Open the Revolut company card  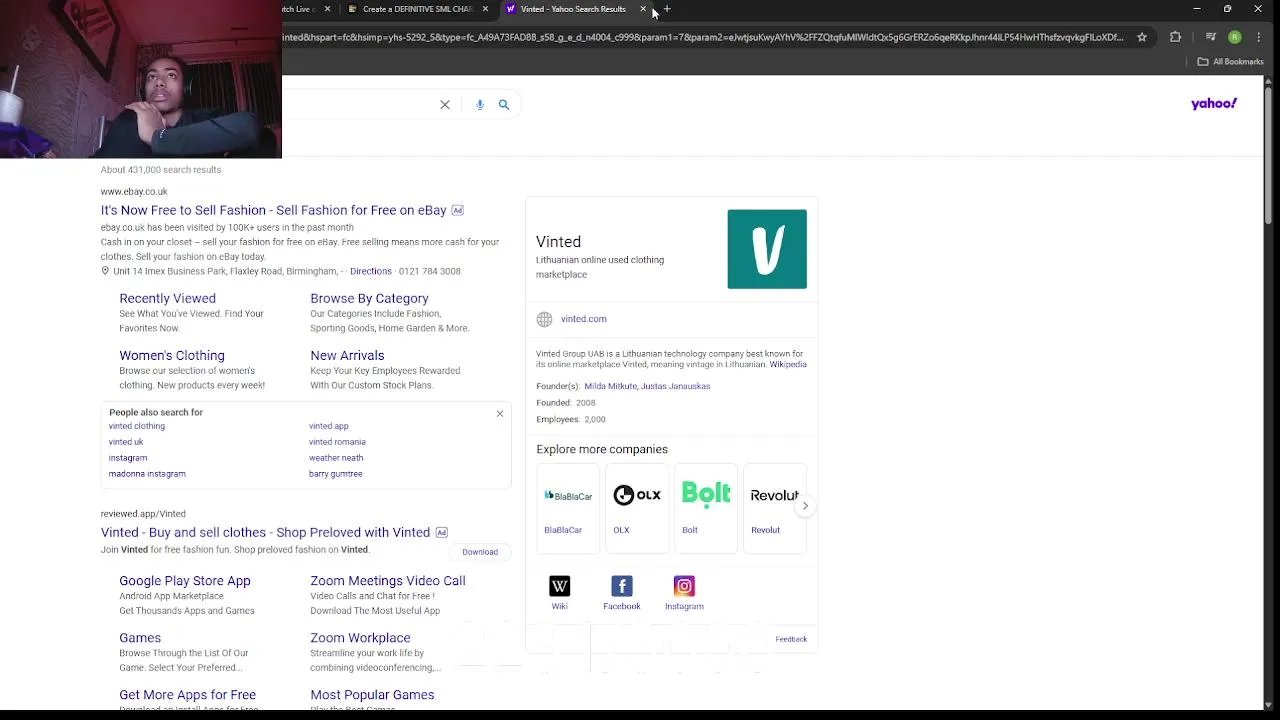[775, 508]
